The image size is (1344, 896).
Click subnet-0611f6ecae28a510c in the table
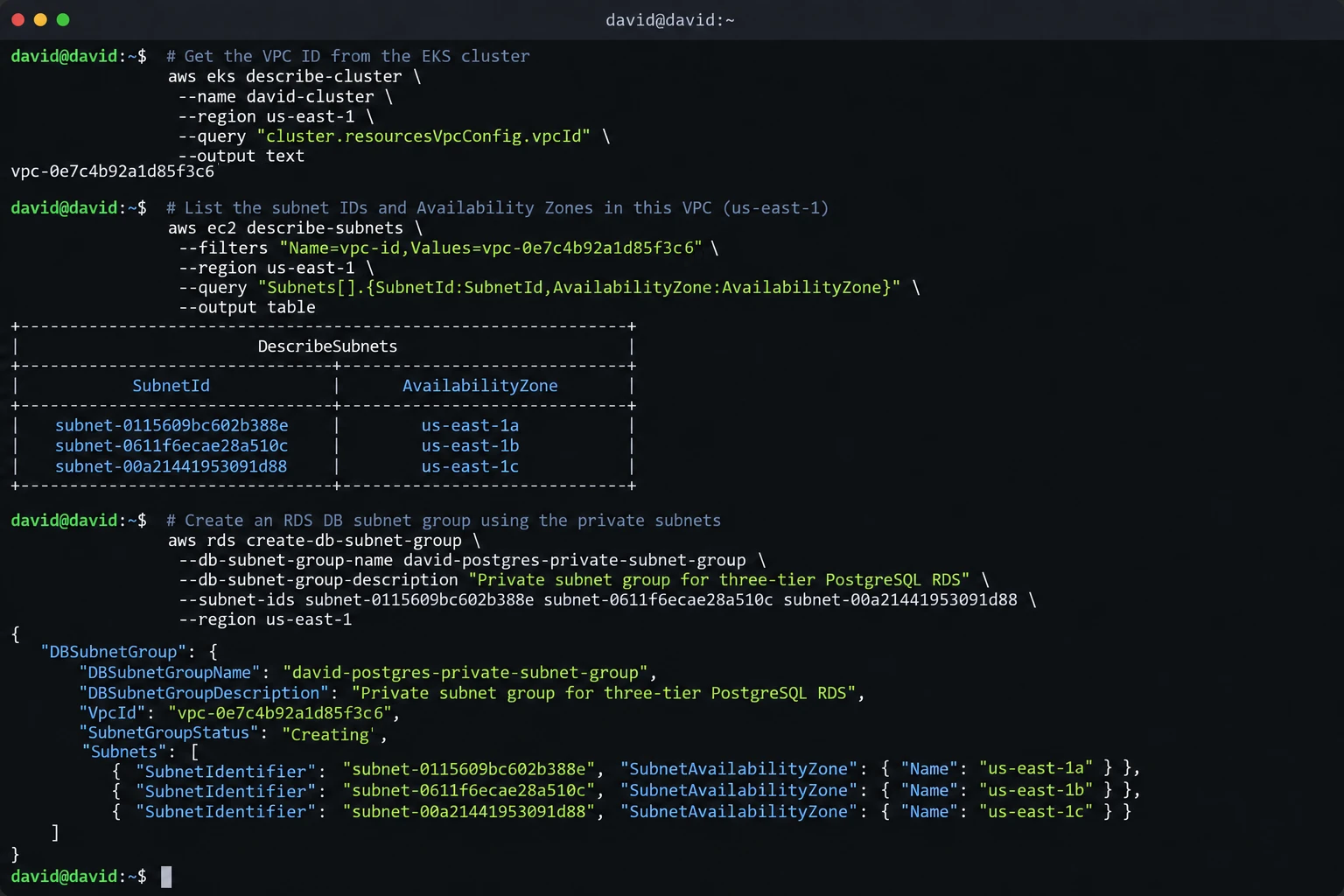[171, 445]
